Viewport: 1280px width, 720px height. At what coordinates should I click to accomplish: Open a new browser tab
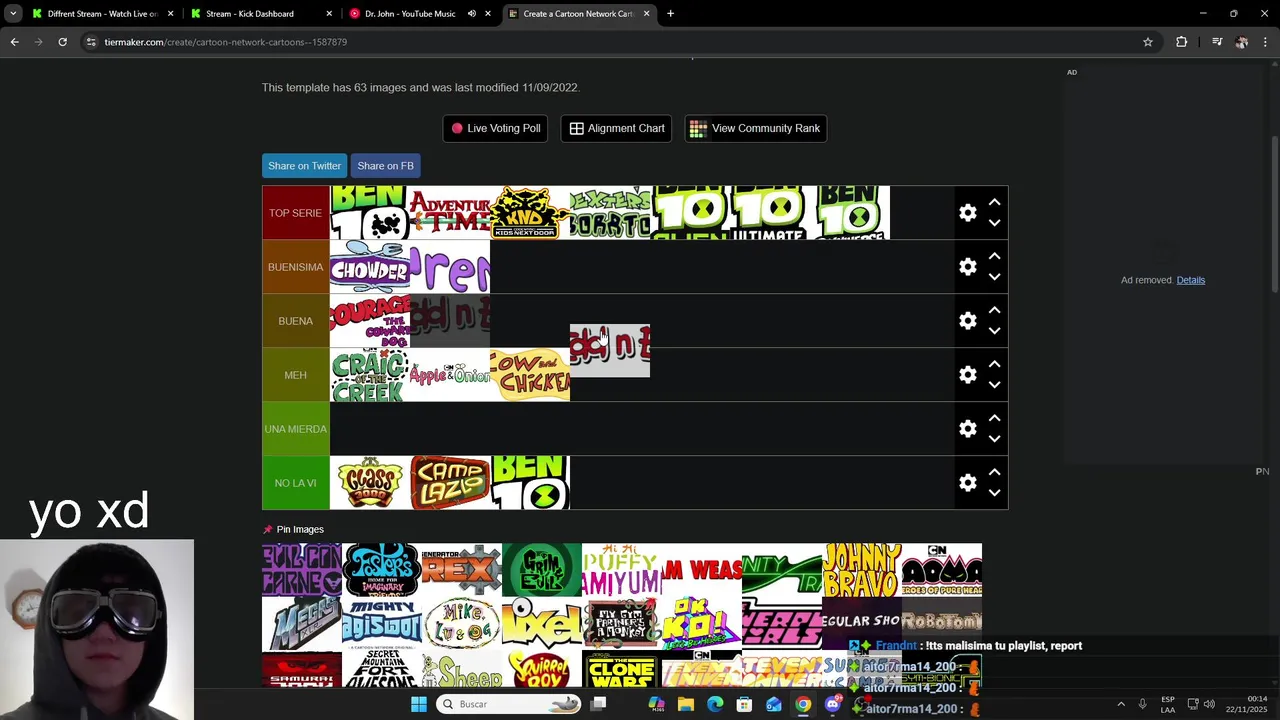(670, 14)
